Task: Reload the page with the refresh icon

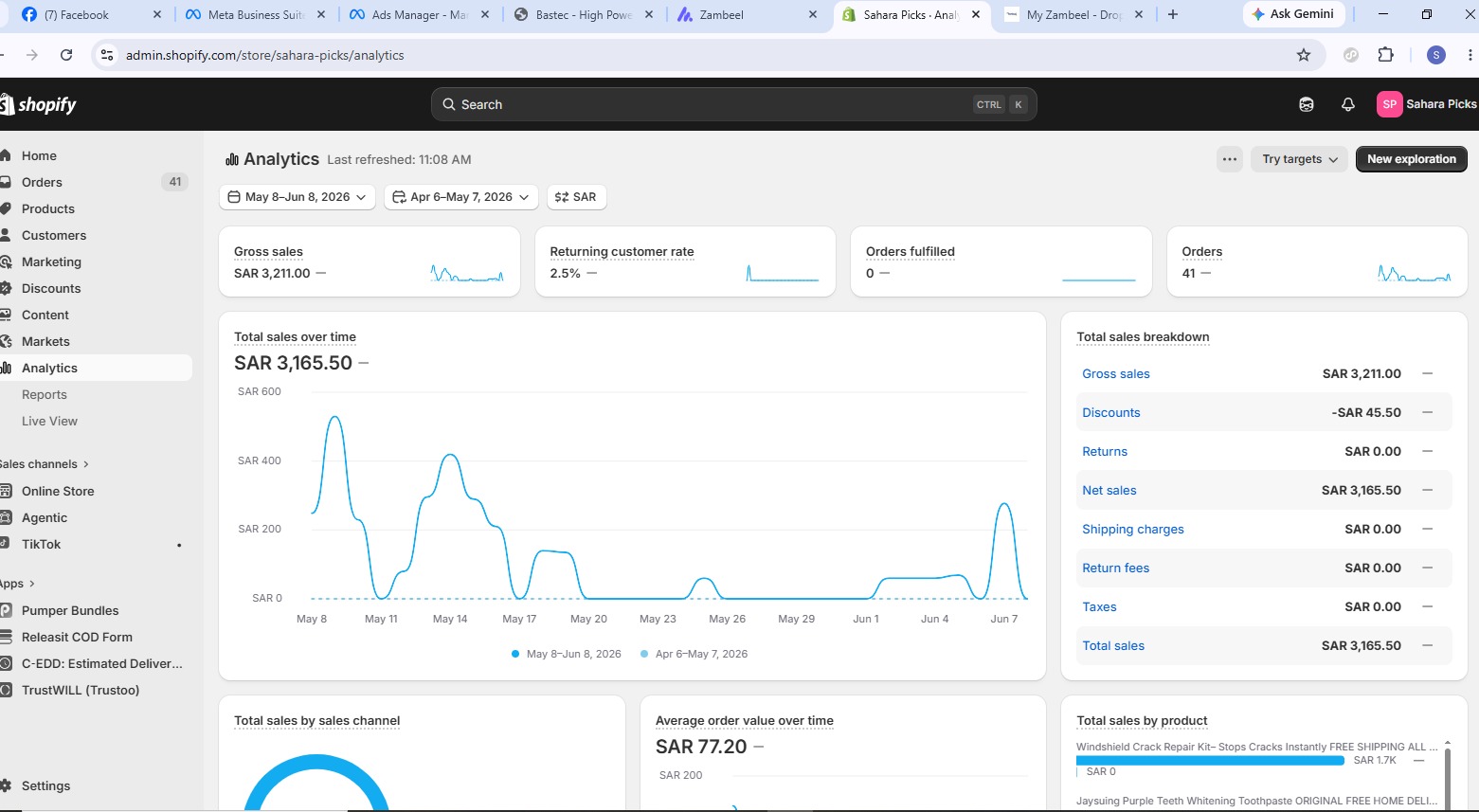Action: pos(66,55)
